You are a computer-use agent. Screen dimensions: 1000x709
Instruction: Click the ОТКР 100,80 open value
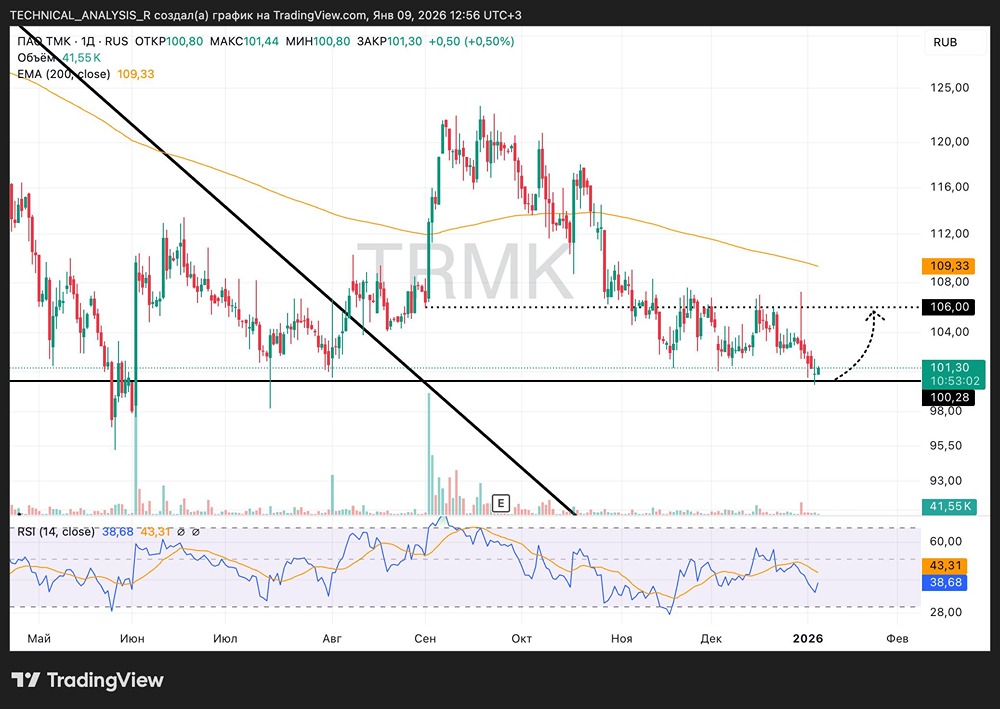(169, 41)
